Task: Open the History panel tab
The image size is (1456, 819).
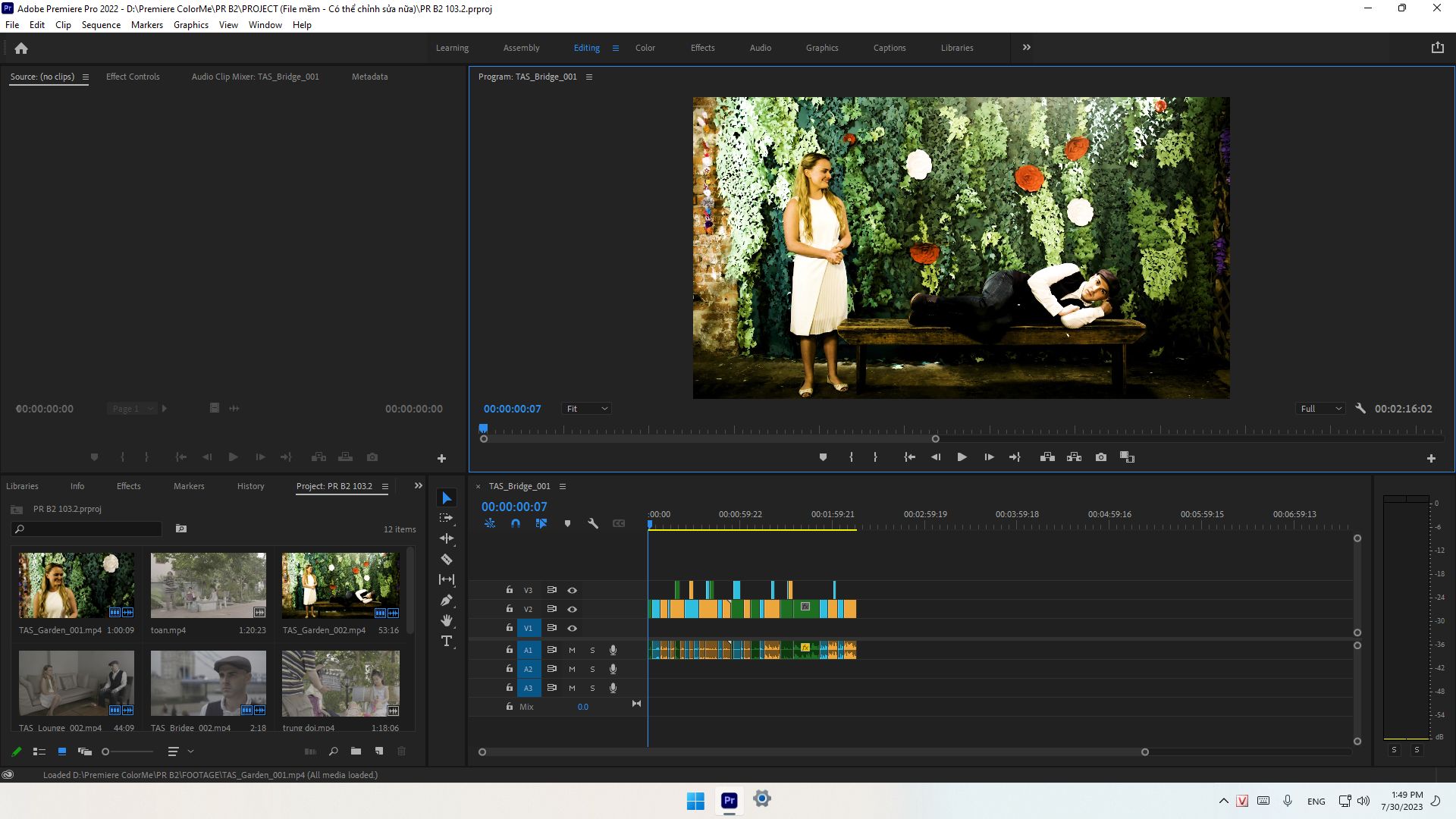Action: (x=250, y=486)
